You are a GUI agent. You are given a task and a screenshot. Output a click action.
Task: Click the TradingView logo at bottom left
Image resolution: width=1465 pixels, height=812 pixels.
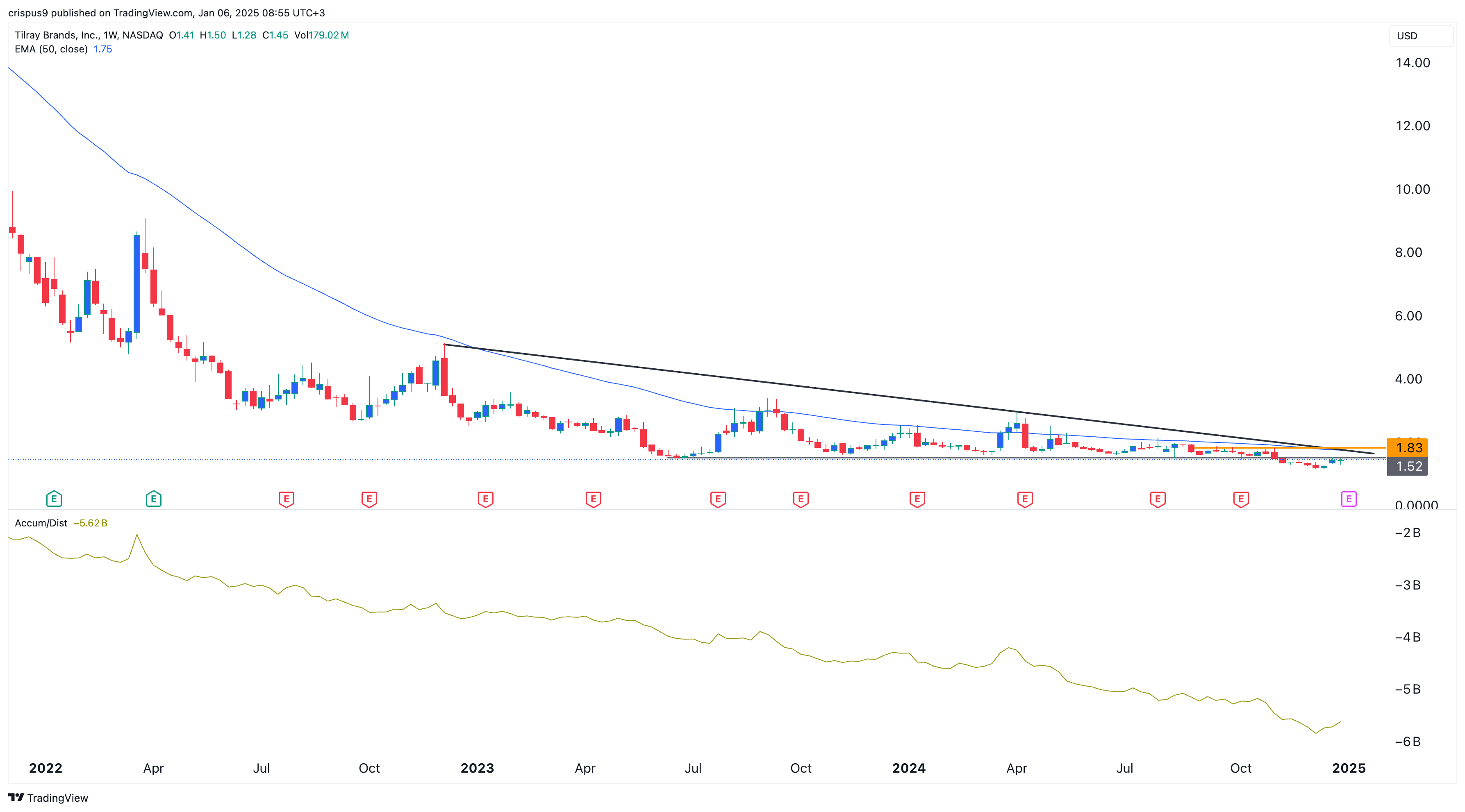pyautogui.click(x=48, y=798)
